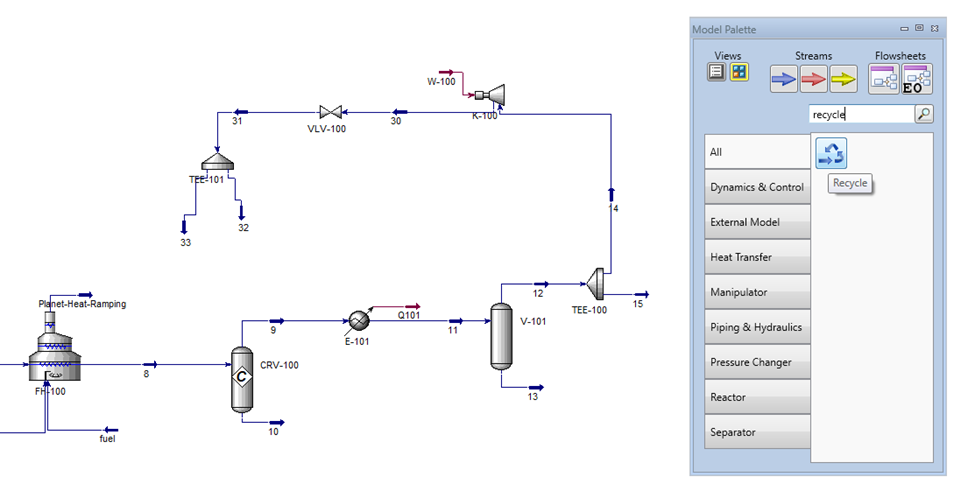The width and height of the screenshot is (975, 484).
Task: Maximize the Model Palette window
Action: (x=920, y=28)
